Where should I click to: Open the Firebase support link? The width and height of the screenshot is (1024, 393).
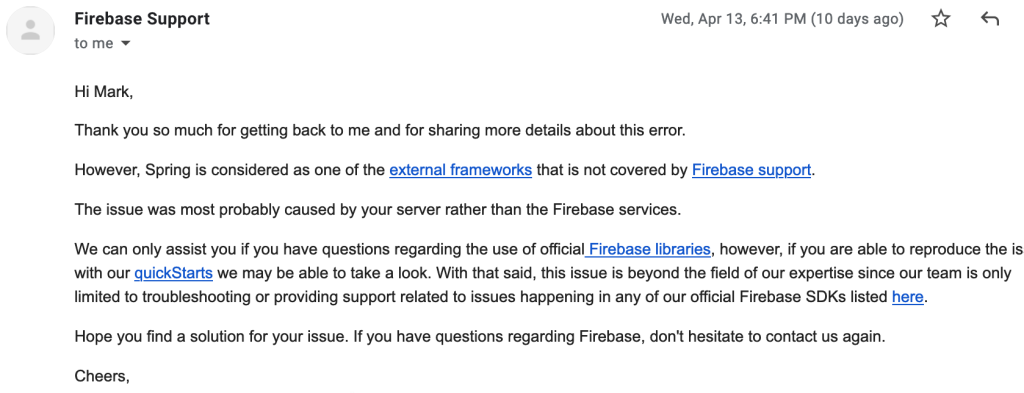(x=752, y=170)
